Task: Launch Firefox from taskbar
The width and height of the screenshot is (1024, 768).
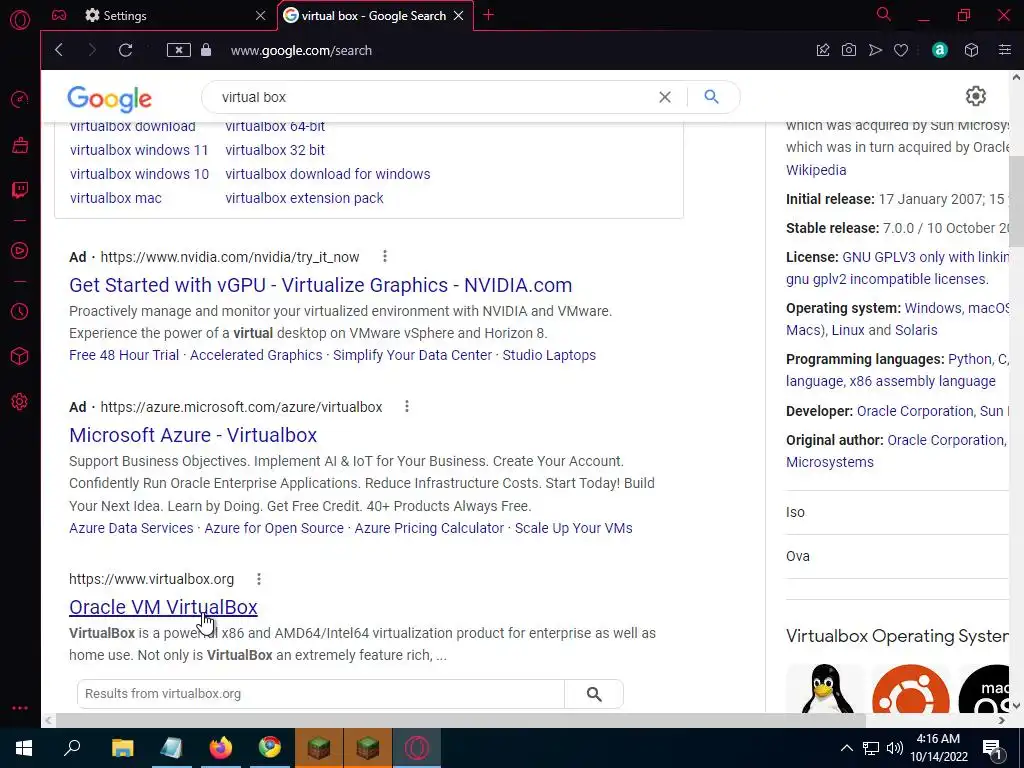Action: pyautogui.click(x=221, y=748)
